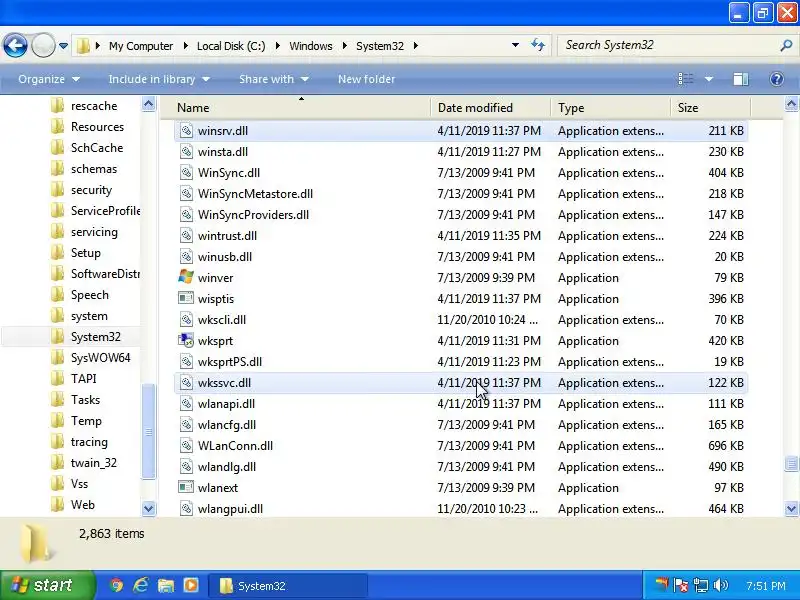Viewport: 800px width, 600px height.
Task: Focus the Search System32 box
Action: pos(668,45)
